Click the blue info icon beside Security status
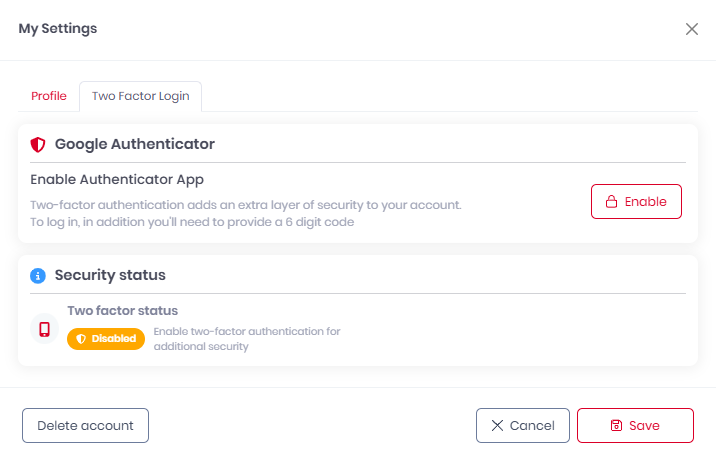 38,275
